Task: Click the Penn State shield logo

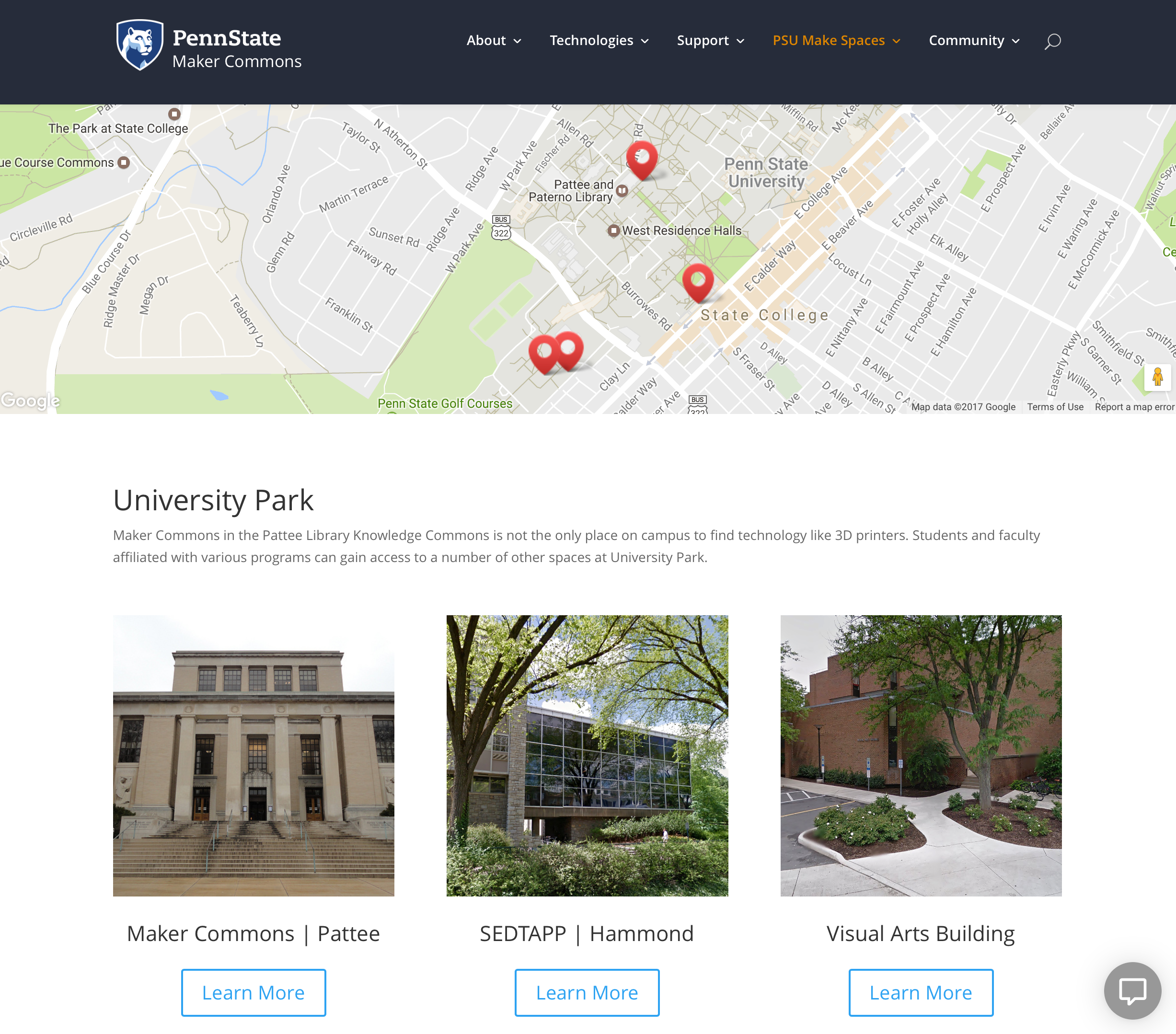Action: 140,45
